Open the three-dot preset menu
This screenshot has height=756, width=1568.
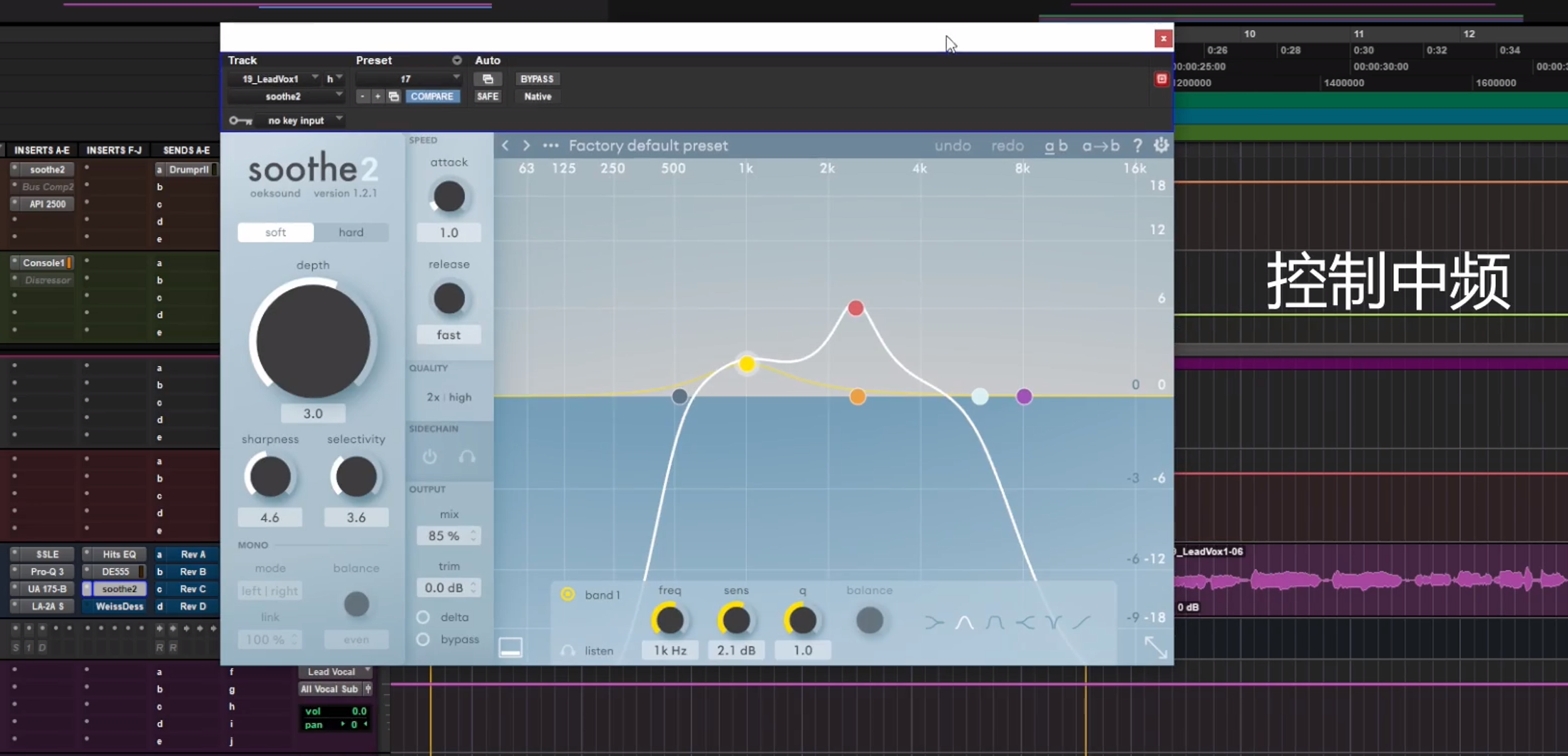tap(550, 145)
